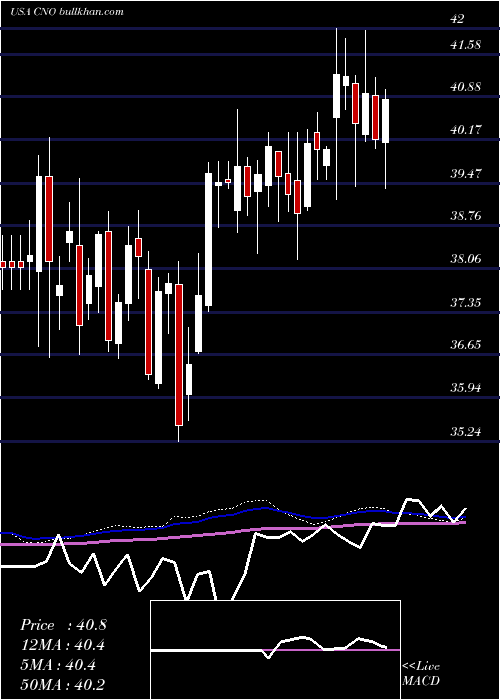The image size is (500, 700).
Task: Click inside the MACD inset chart box
Action: 275,650
